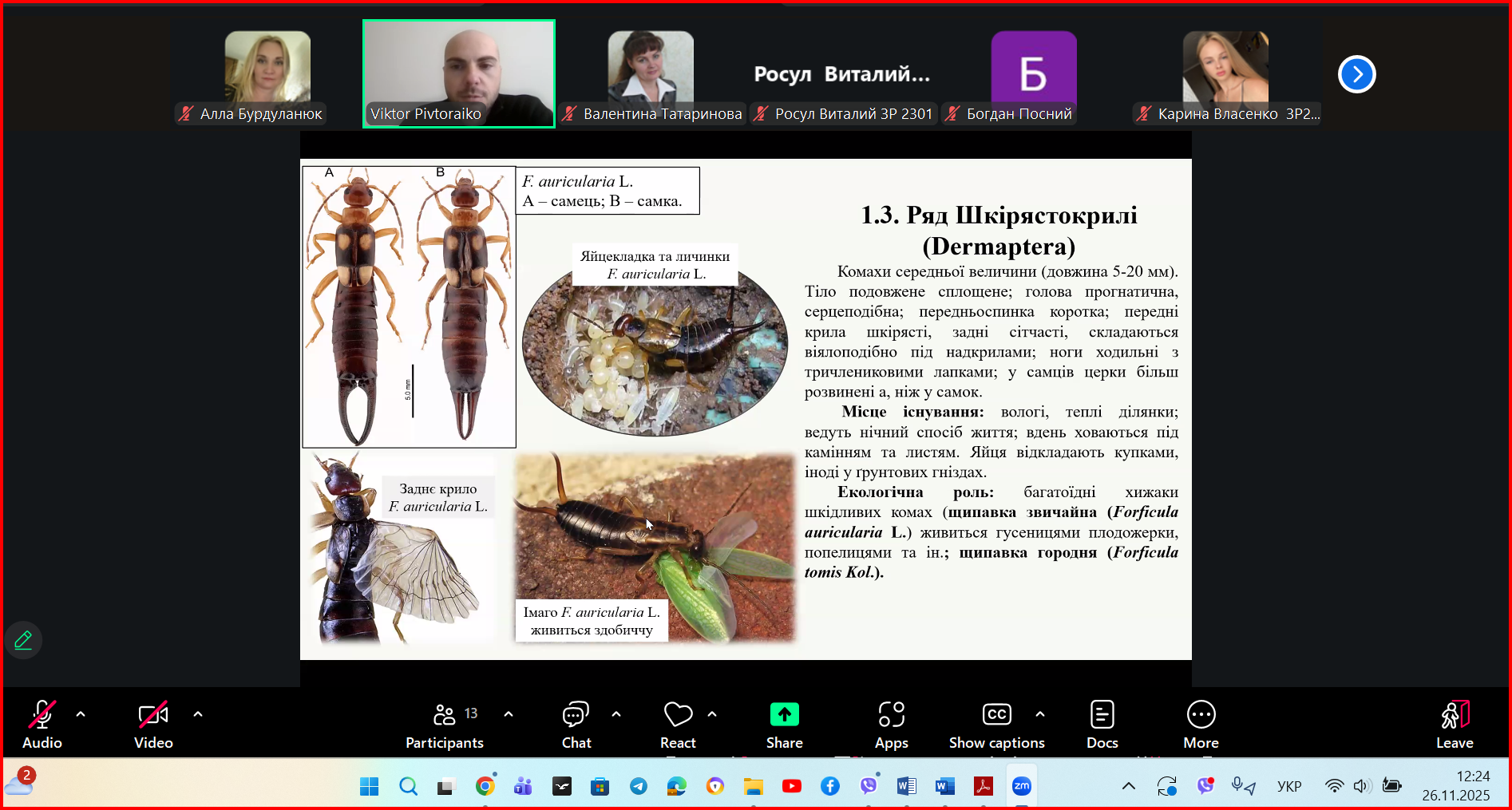Show next participants with the blue arrow
1512x810 pixels.
coord(1356,74)
